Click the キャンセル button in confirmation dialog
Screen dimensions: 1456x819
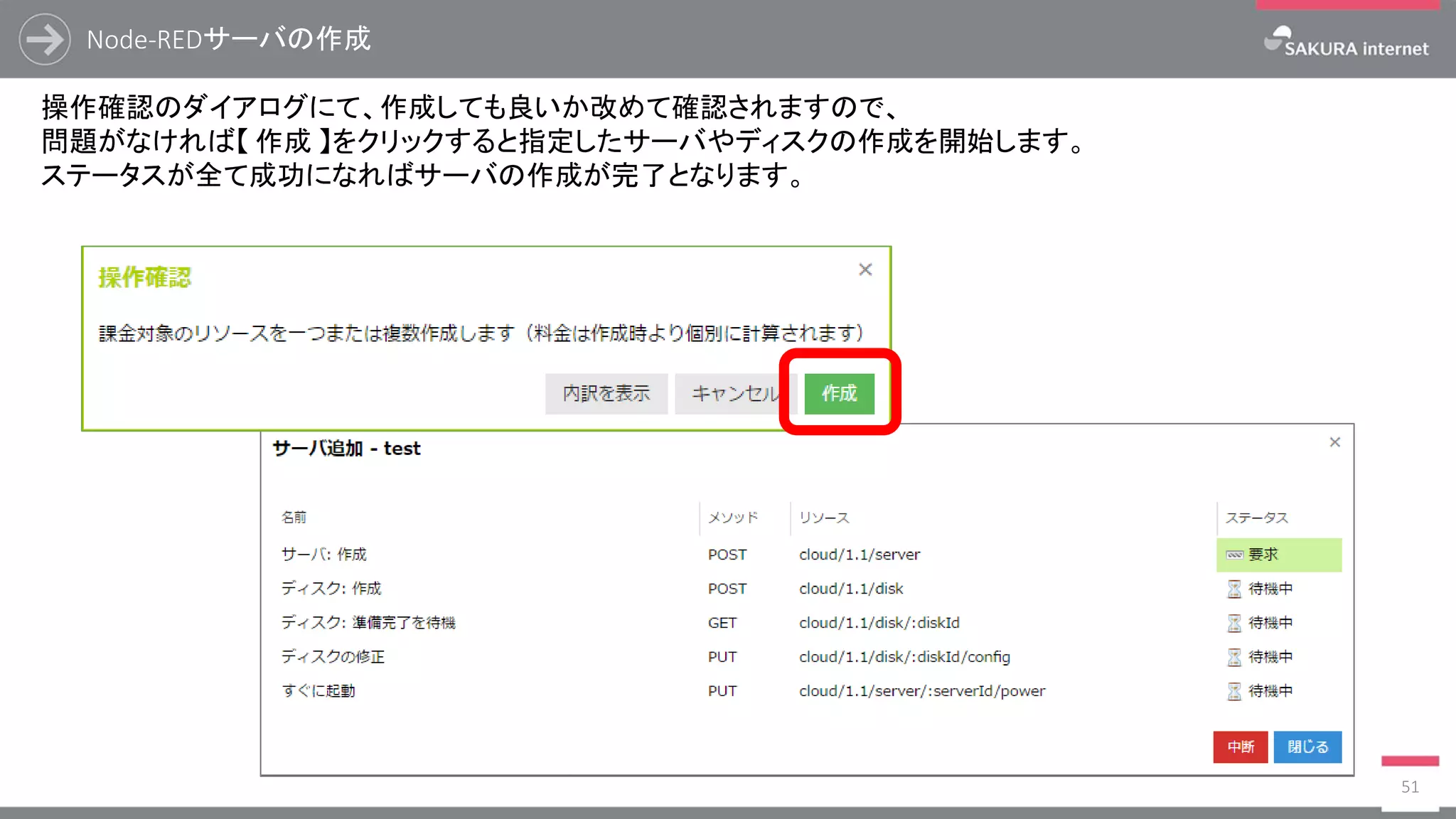coord(735,393)
